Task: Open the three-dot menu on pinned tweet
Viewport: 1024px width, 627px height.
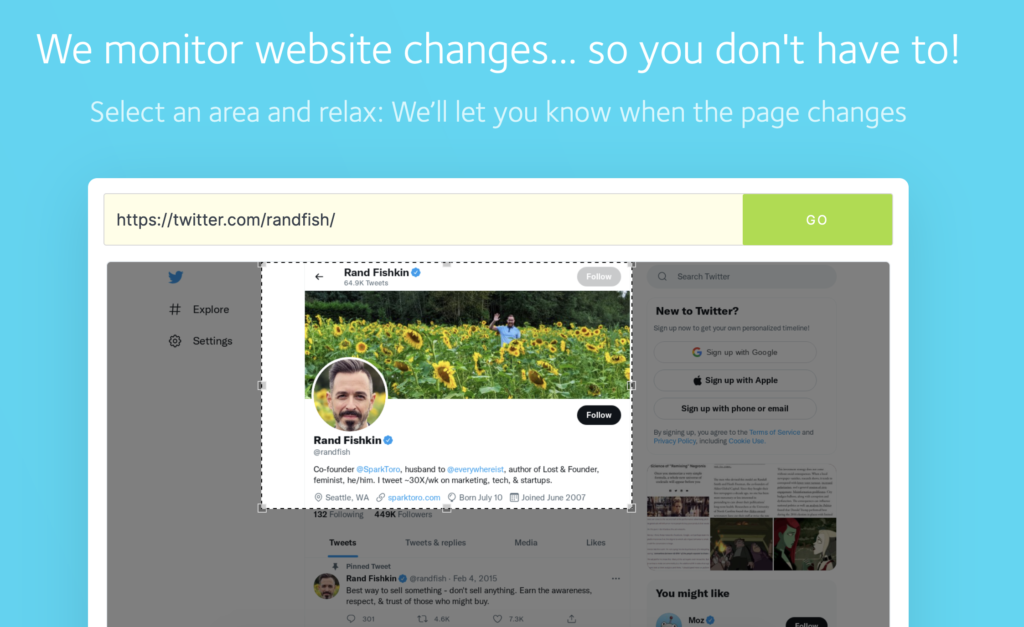Action: point(615,579)
